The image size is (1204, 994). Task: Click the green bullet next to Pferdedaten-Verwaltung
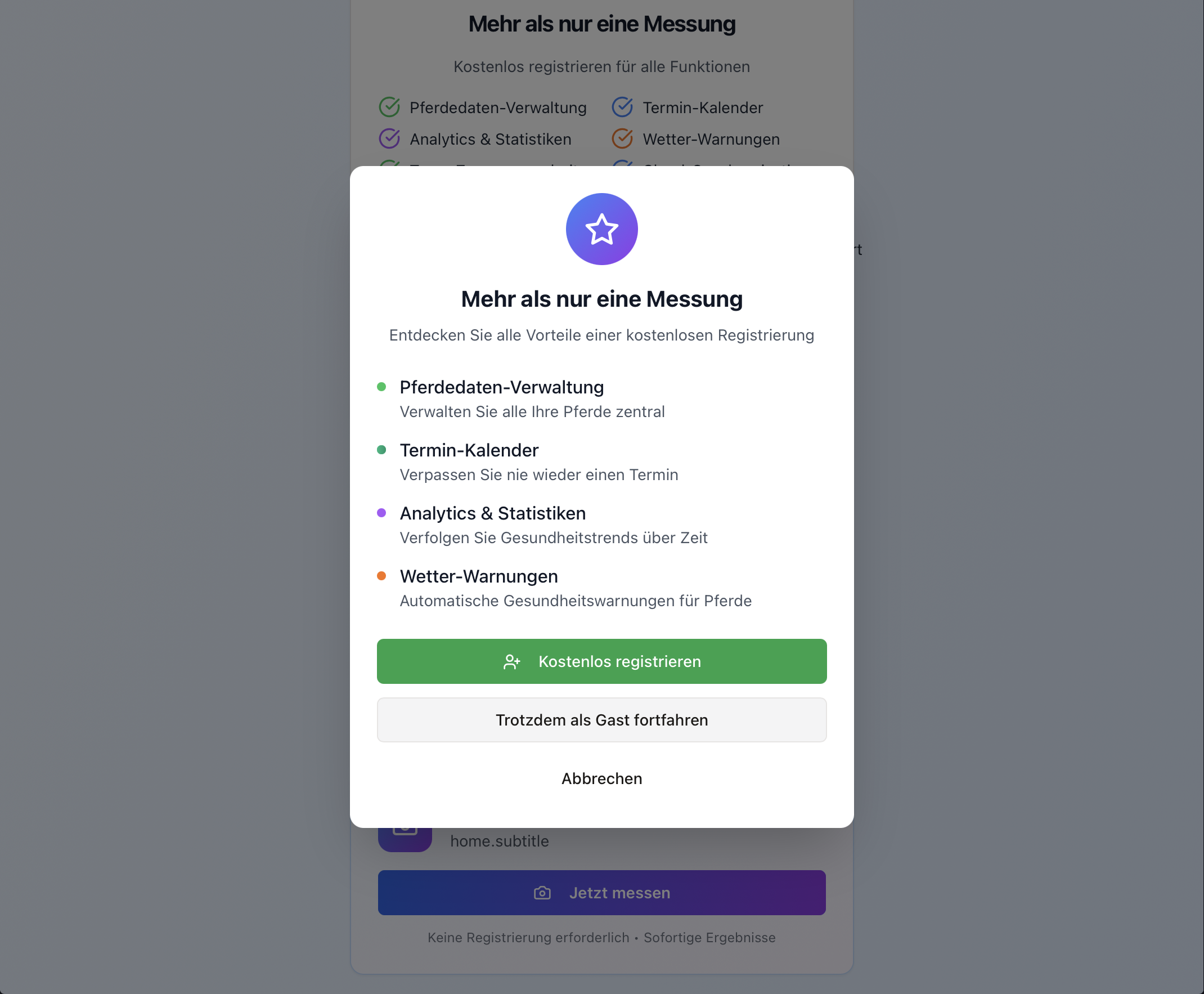coord(381,387)
